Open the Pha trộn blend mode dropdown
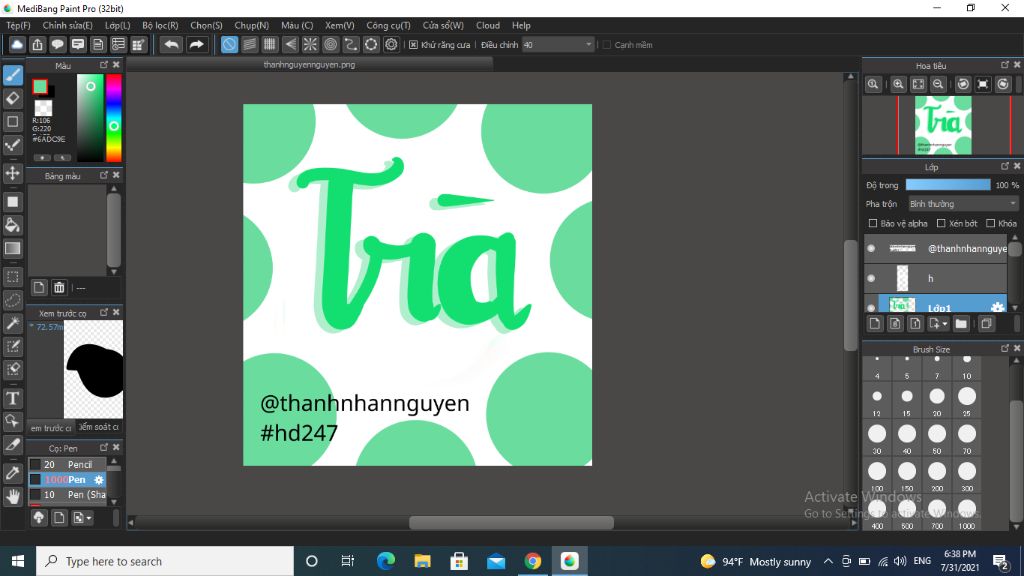Screen dimensions: 1024x576 pos(963,204)
